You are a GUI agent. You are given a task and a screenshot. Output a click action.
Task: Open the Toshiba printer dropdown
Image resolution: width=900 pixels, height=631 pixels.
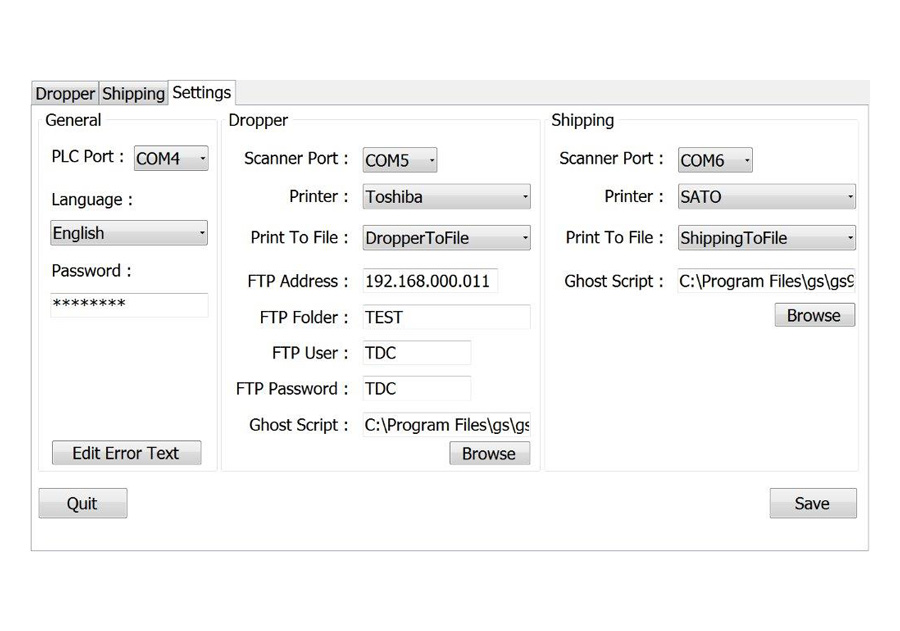446,197
